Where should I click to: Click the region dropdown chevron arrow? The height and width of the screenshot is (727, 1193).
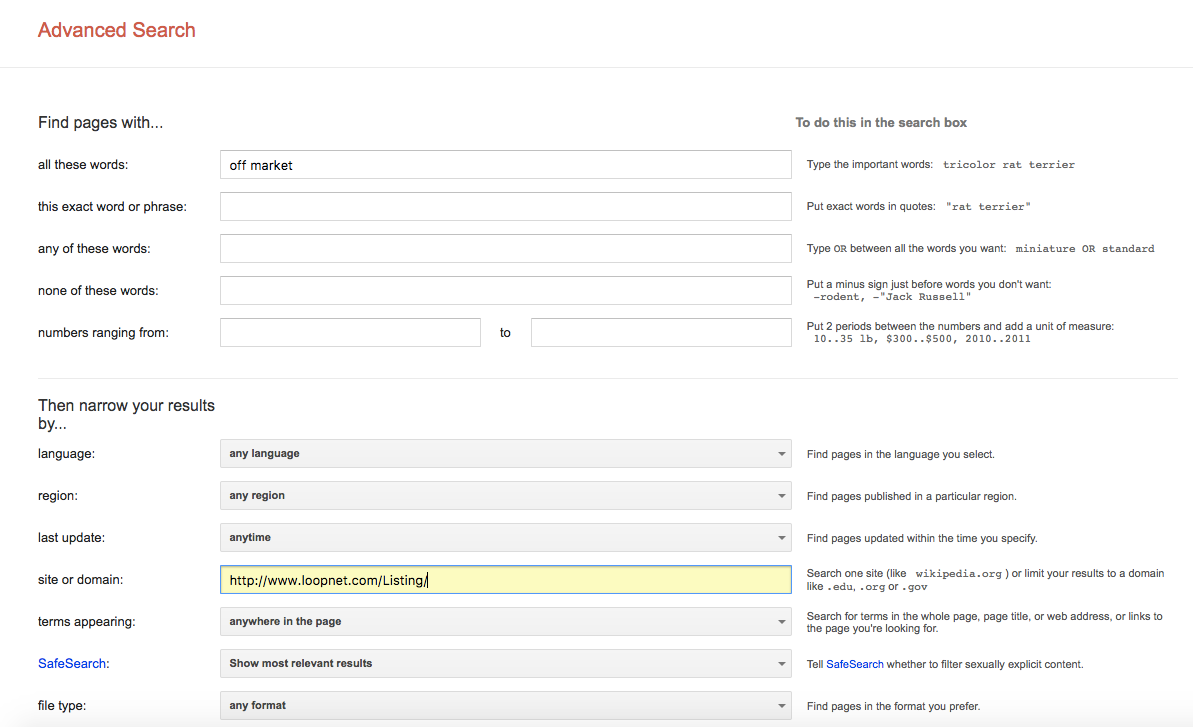(x=783, y=495)
